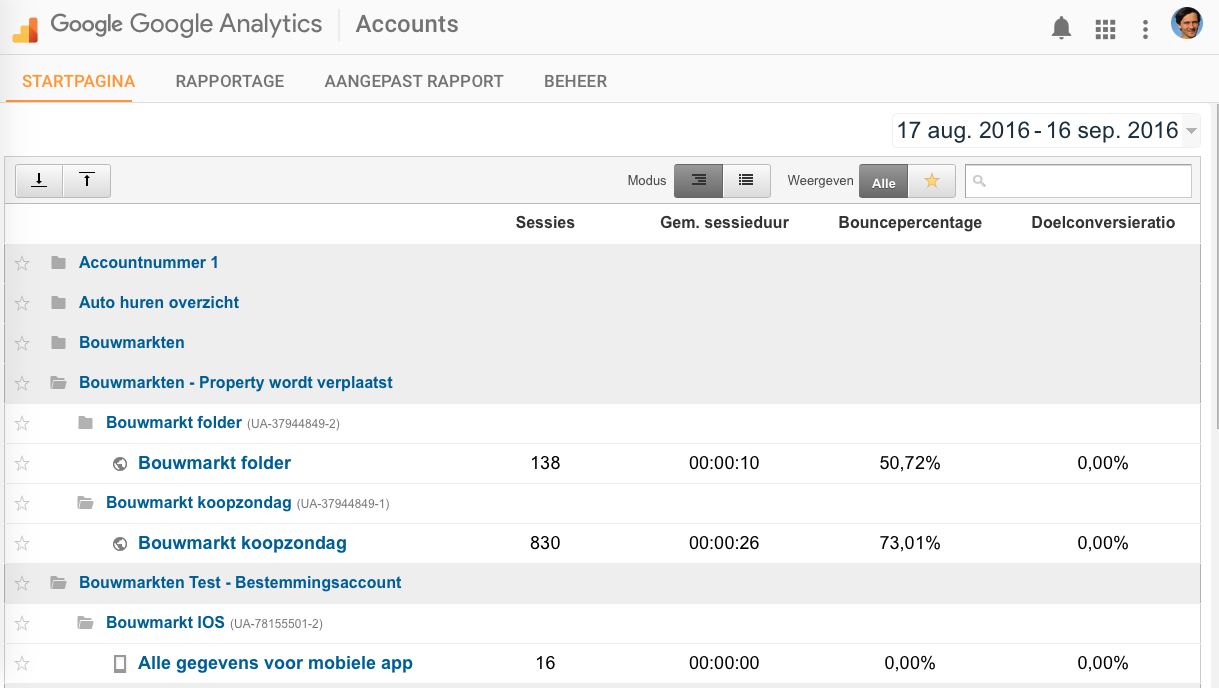Open the Aangepast rapport tab
The width and height of the screenshot is (1219, 688).
tap(414, 81)
